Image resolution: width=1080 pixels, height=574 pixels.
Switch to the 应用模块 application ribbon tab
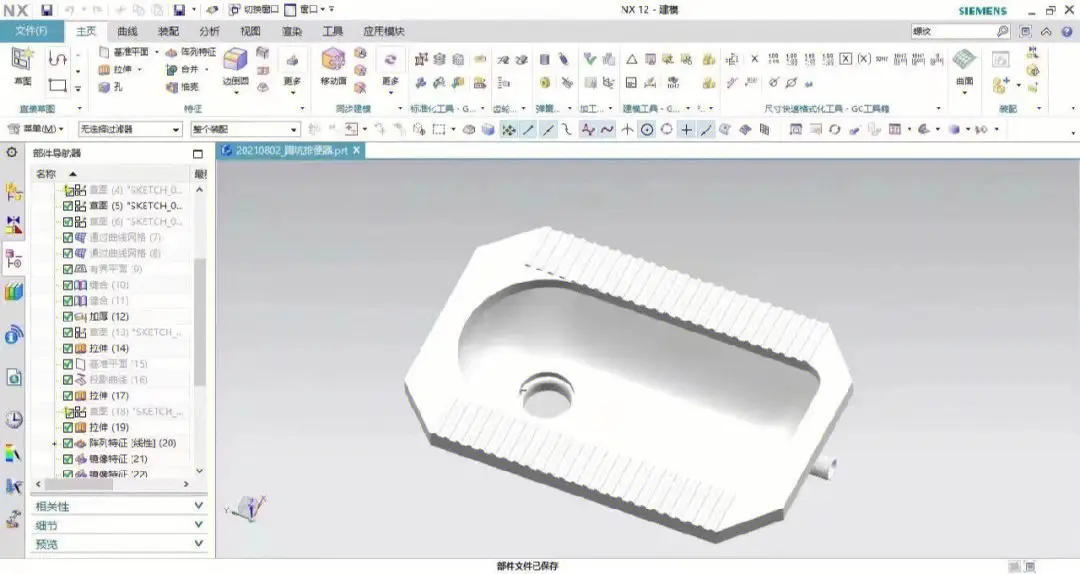coord(384,31)
